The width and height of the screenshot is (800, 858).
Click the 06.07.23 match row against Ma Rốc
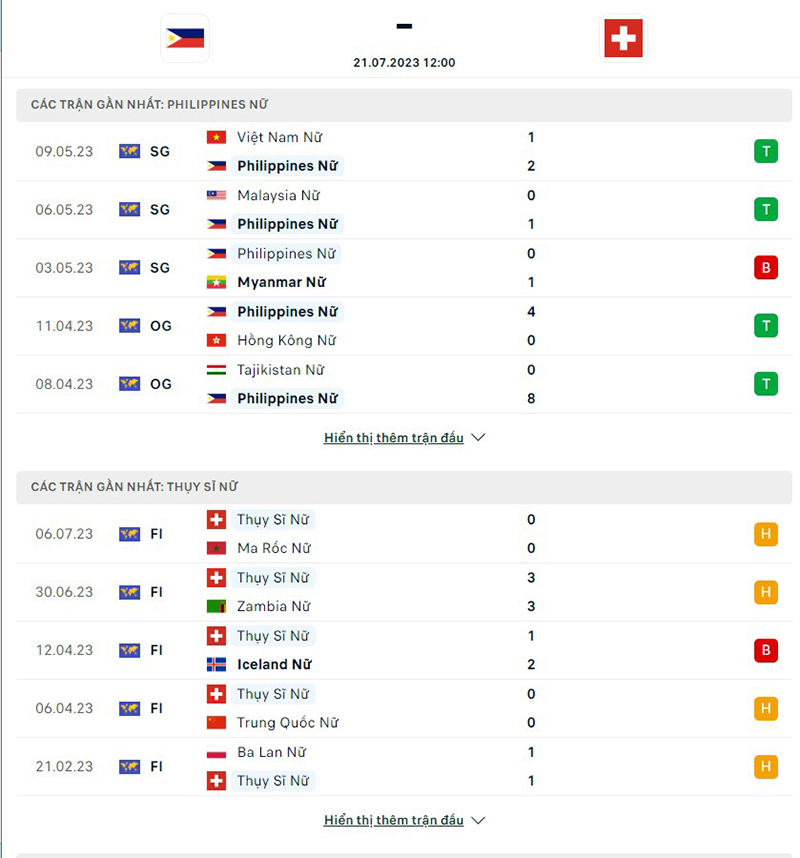pyautogui.click(x=400, y=534)
